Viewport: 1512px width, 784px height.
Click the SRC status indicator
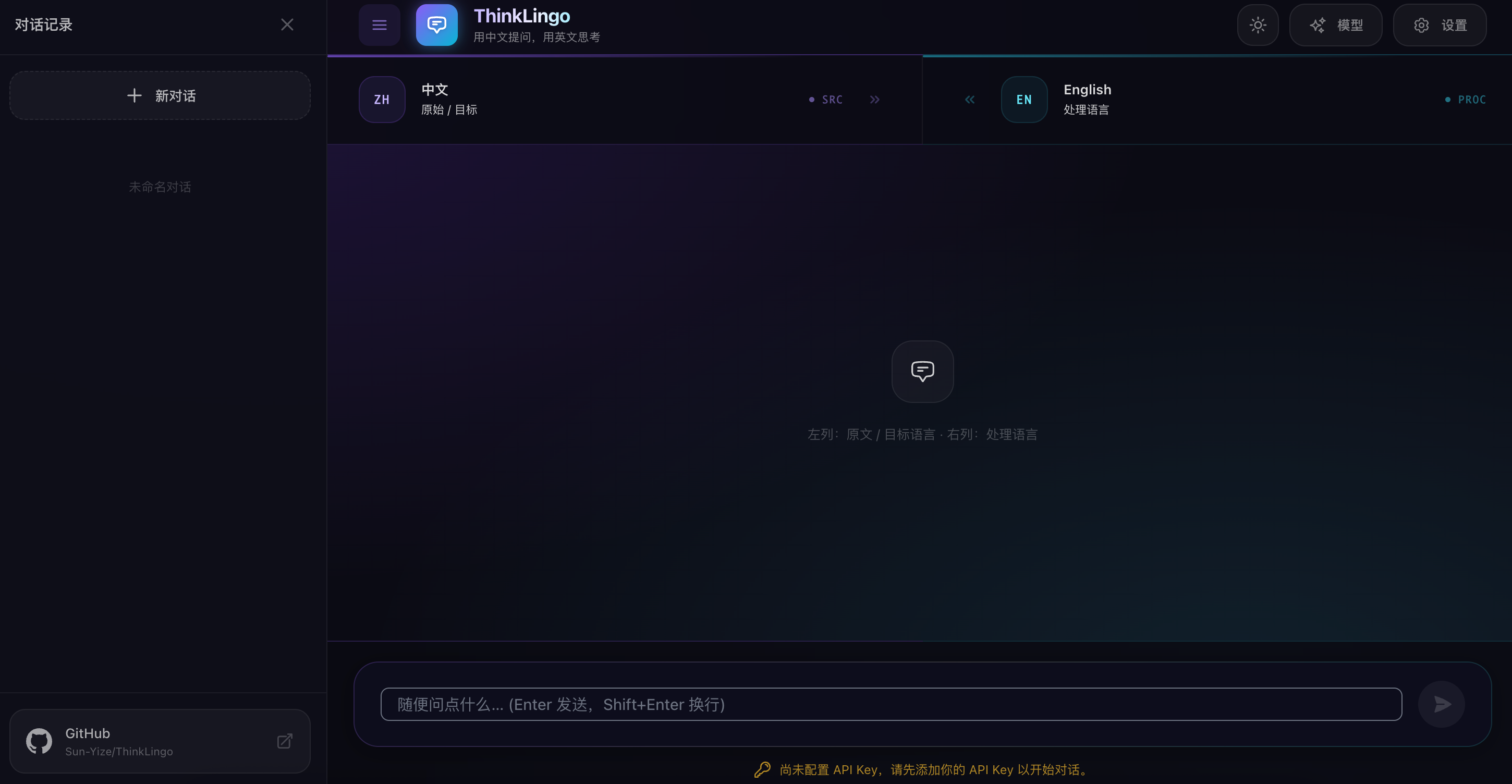[826, 99]
